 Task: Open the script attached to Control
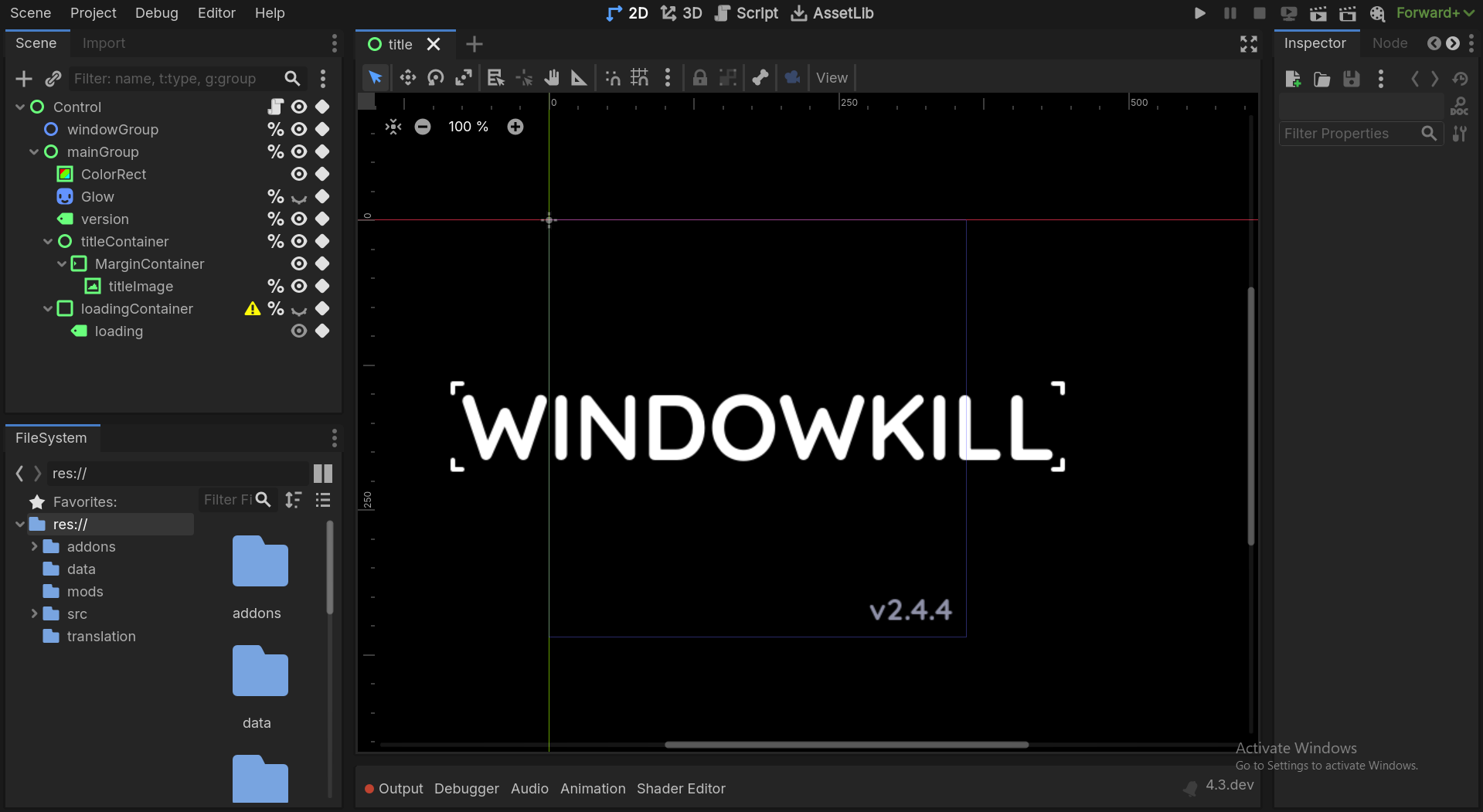pos(276,107)
